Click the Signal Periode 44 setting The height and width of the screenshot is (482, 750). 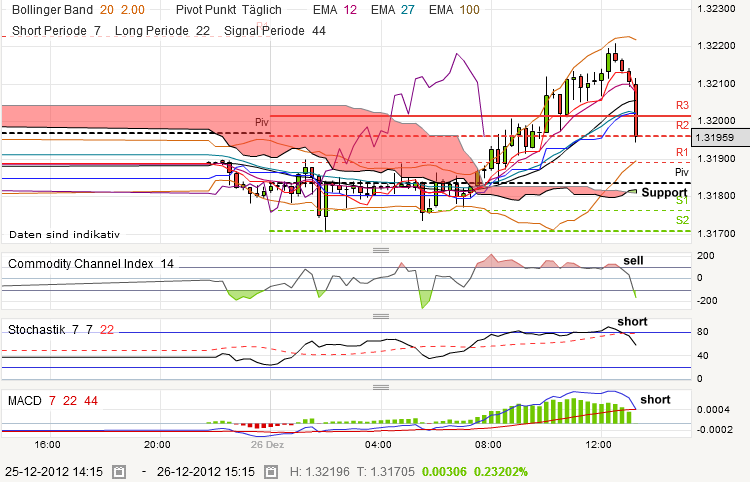point(275,31)
